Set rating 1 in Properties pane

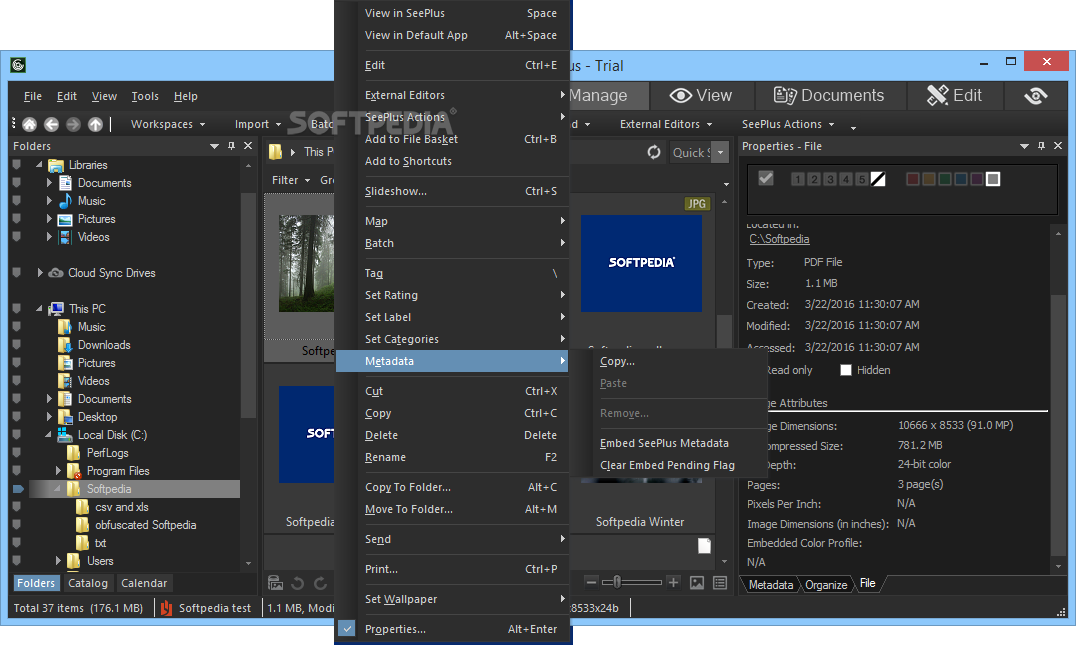pyautogui.click(x=797, y=179)
